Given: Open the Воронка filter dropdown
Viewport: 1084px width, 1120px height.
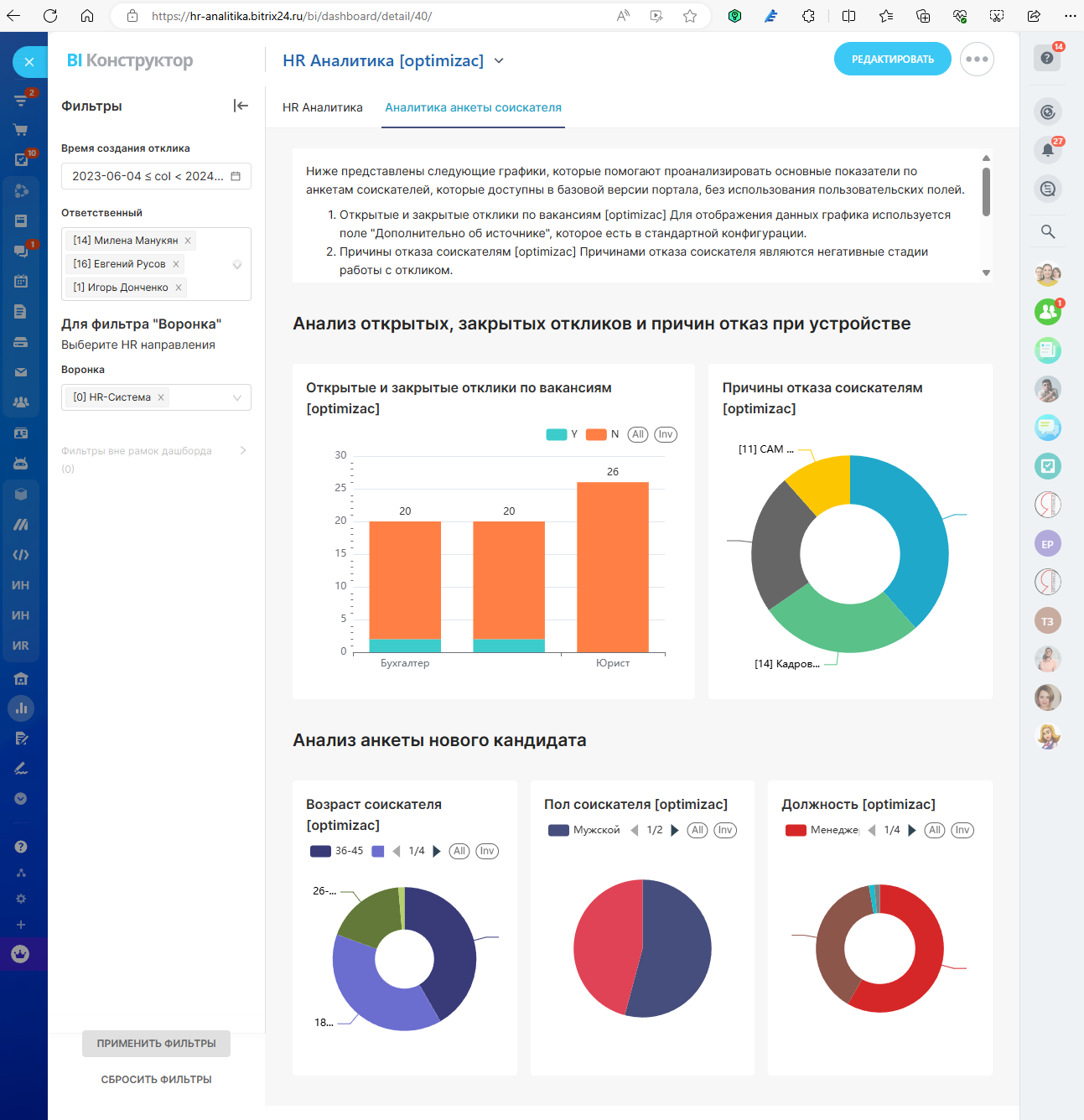Looking at the screenshot, I should coord(237,397).
